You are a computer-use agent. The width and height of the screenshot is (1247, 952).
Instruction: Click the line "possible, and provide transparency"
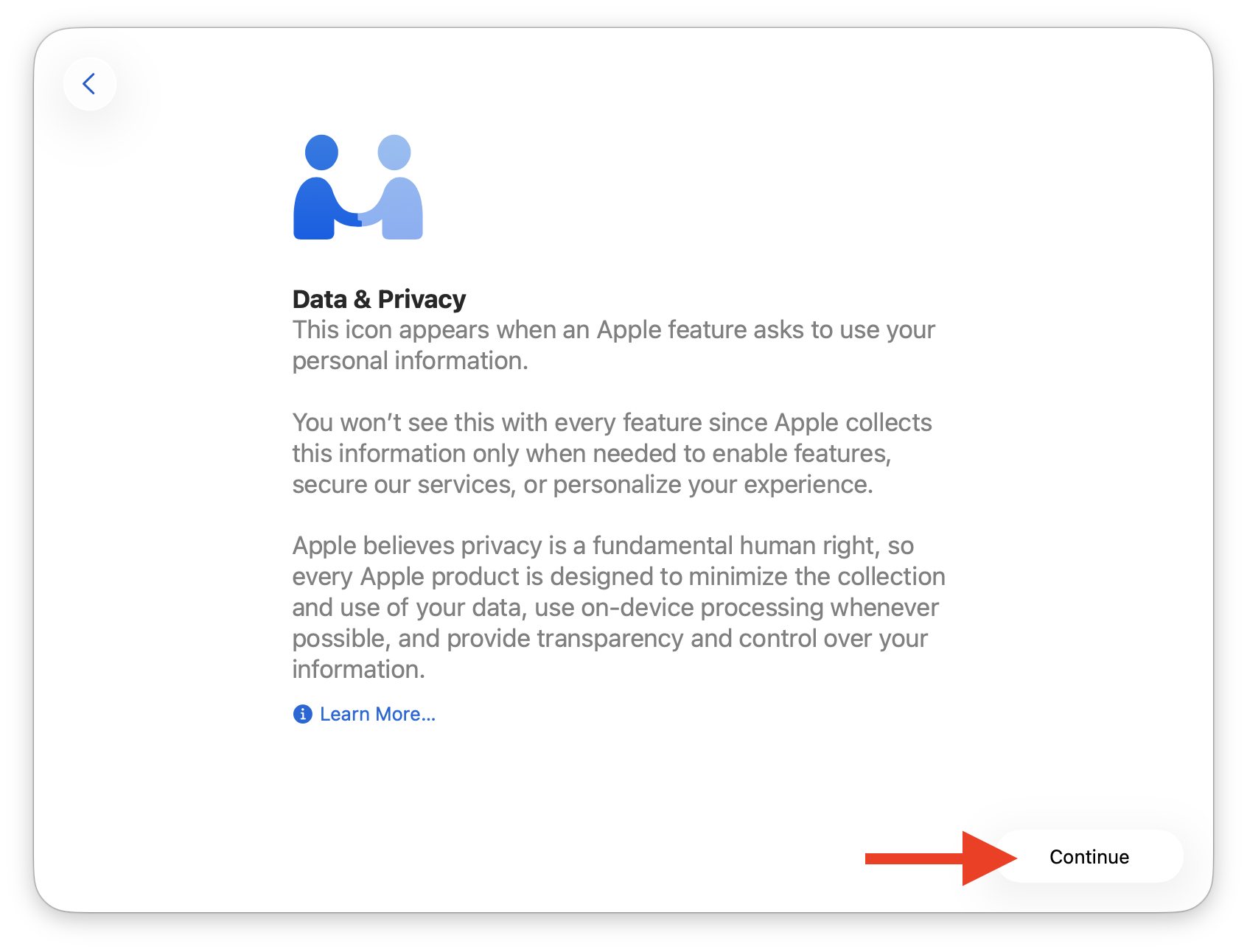click(x=609, y=639)
